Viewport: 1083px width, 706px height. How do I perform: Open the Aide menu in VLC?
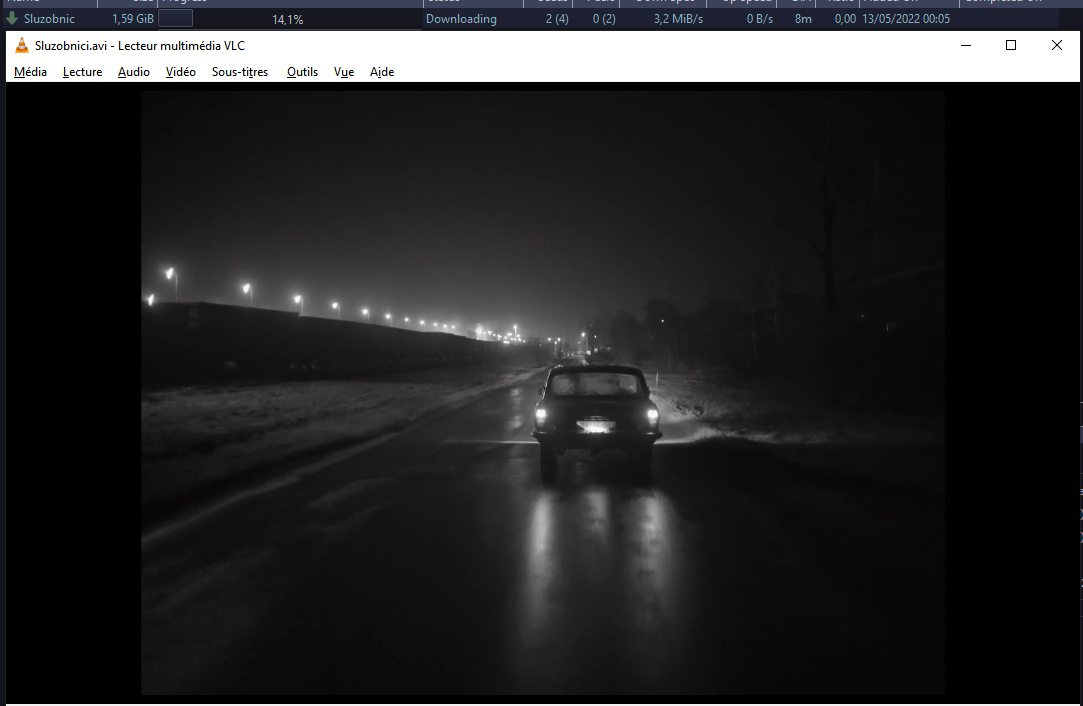[x=381, y=72]
